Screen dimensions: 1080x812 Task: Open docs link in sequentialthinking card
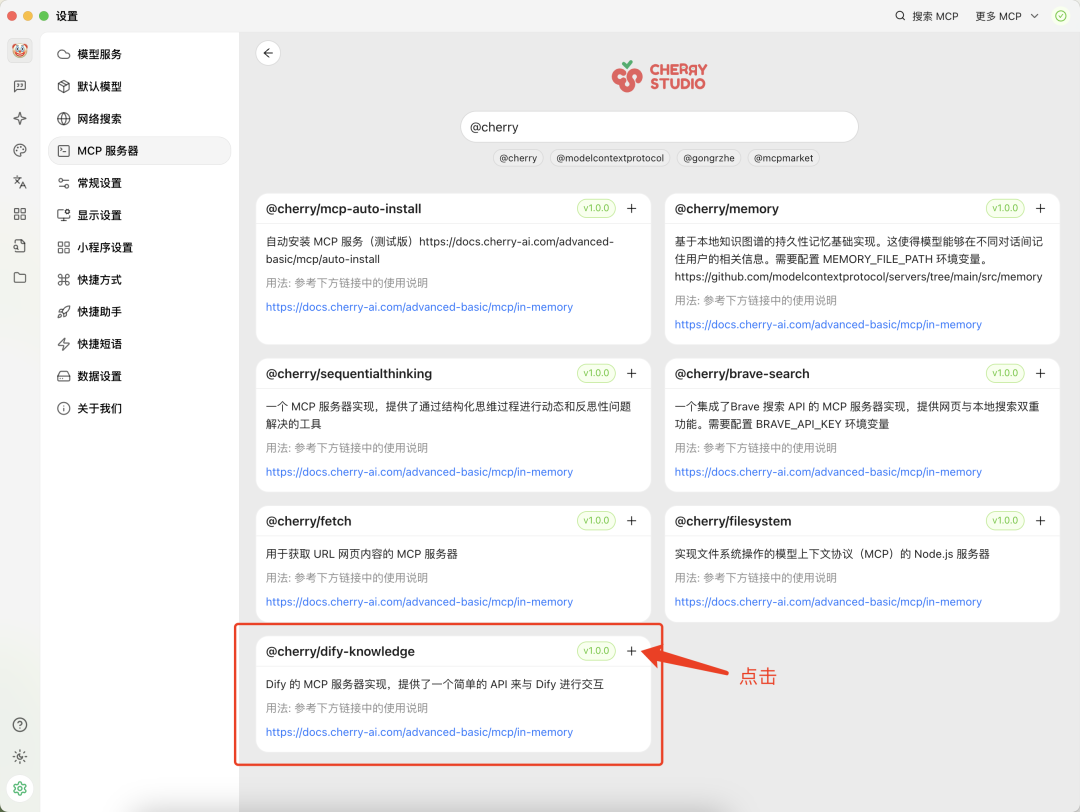(419, 472)
